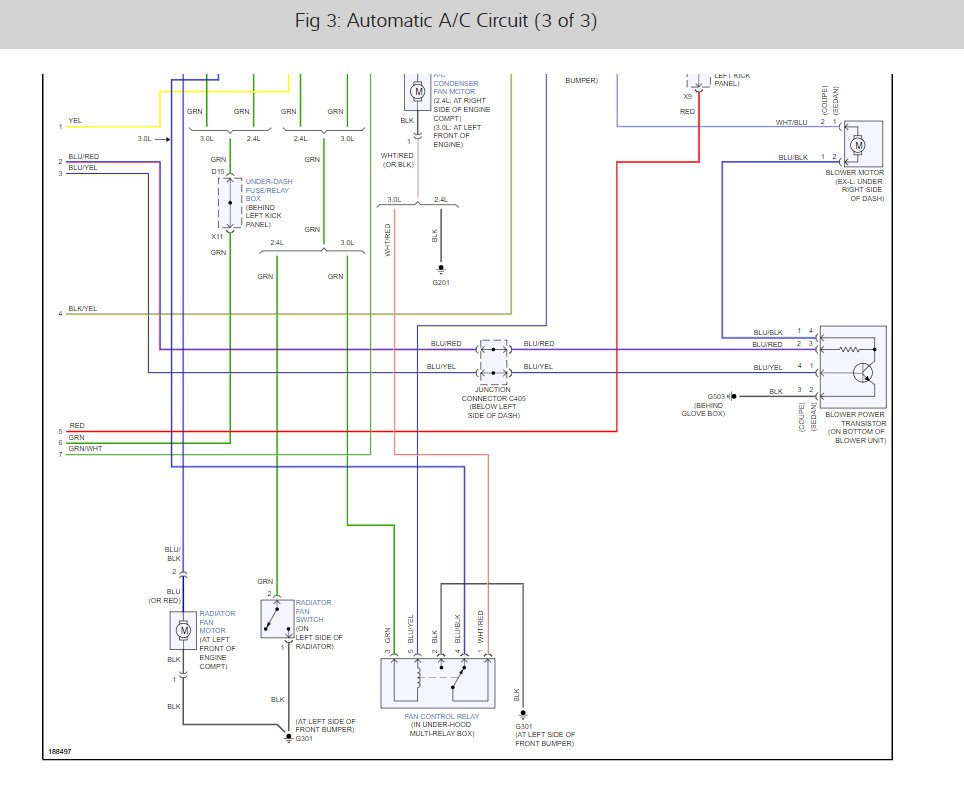Click the 'X9' connector label
This screenshot has width=964, height=797.
(x=687, y=97)
